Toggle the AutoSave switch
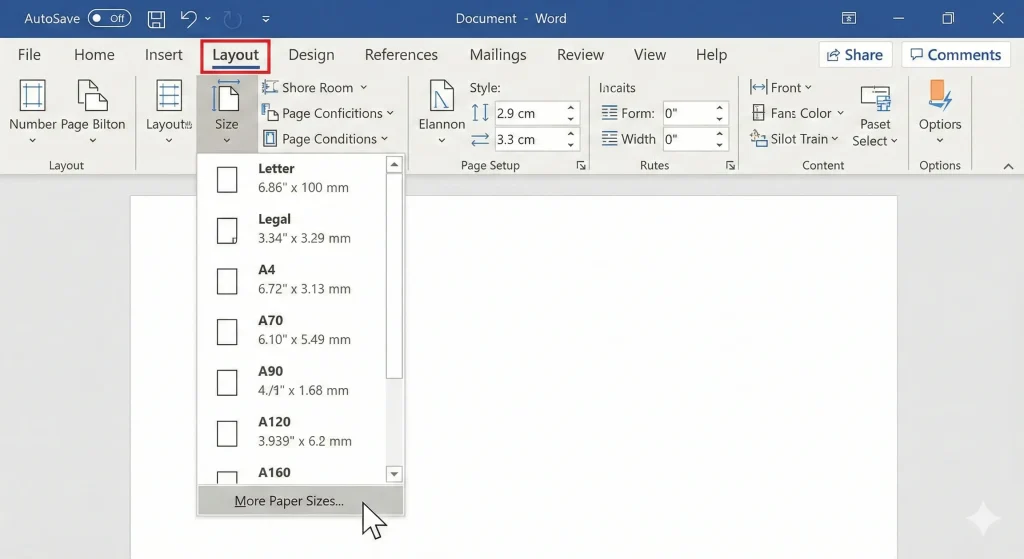Viewport: 1024px width, 559px height. click(109, 18)
